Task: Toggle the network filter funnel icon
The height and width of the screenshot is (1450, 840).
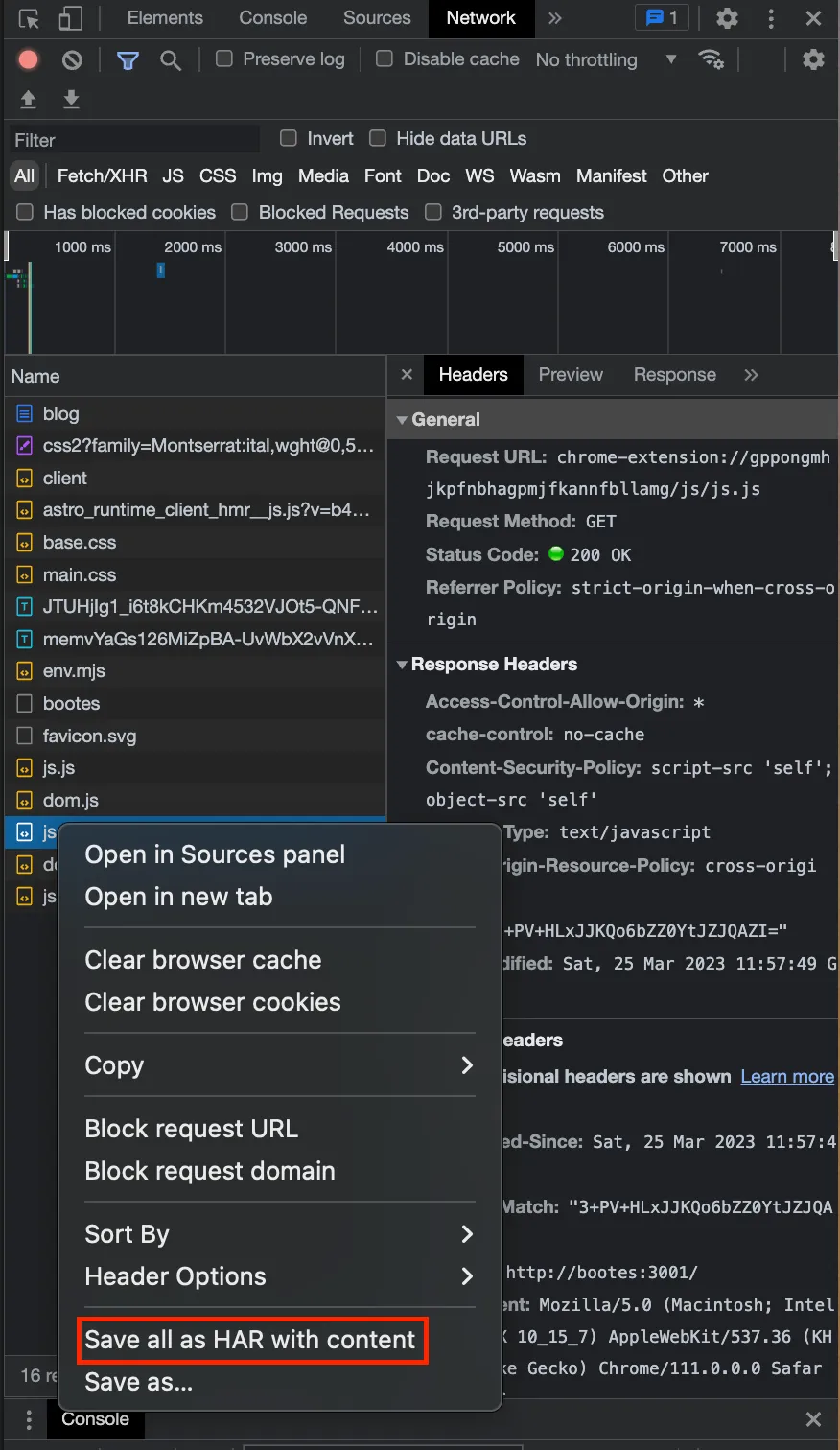Action: (x=128, y=60)
